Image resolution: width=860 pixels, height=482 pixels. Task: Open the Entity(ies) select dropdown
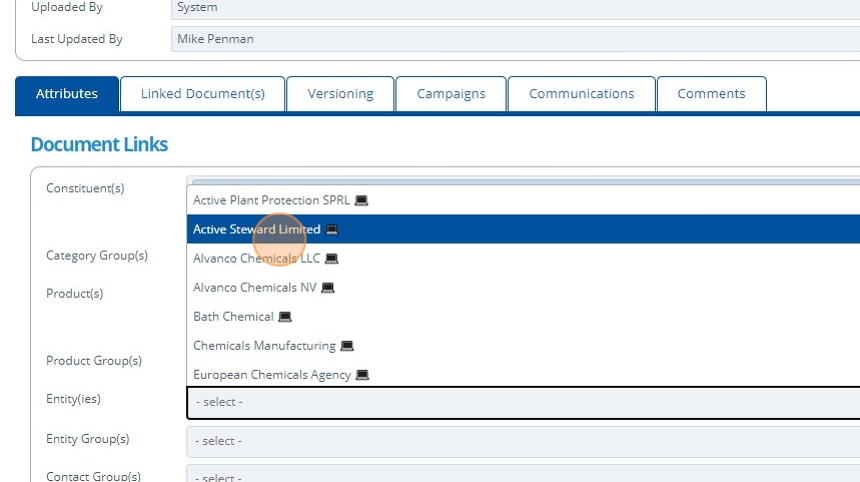(x=523, y=402)
